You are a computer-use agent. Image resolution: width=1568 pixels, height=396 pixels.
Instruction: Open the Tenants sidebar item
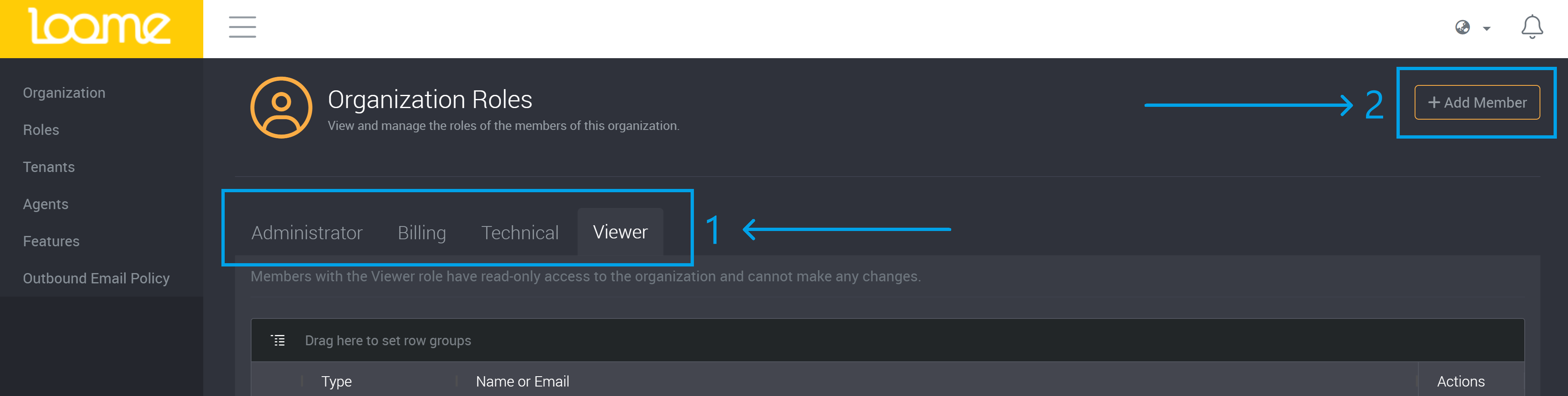[49, 167]
